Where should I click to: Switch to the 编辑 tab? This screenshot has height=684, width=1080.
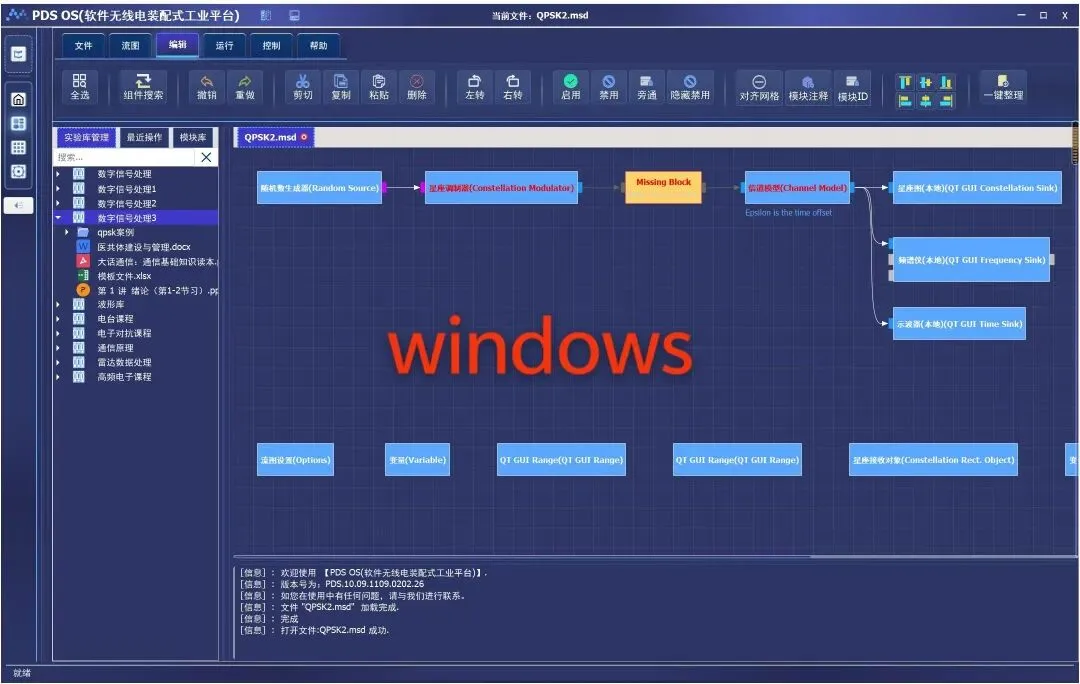[x=178, y=45]
